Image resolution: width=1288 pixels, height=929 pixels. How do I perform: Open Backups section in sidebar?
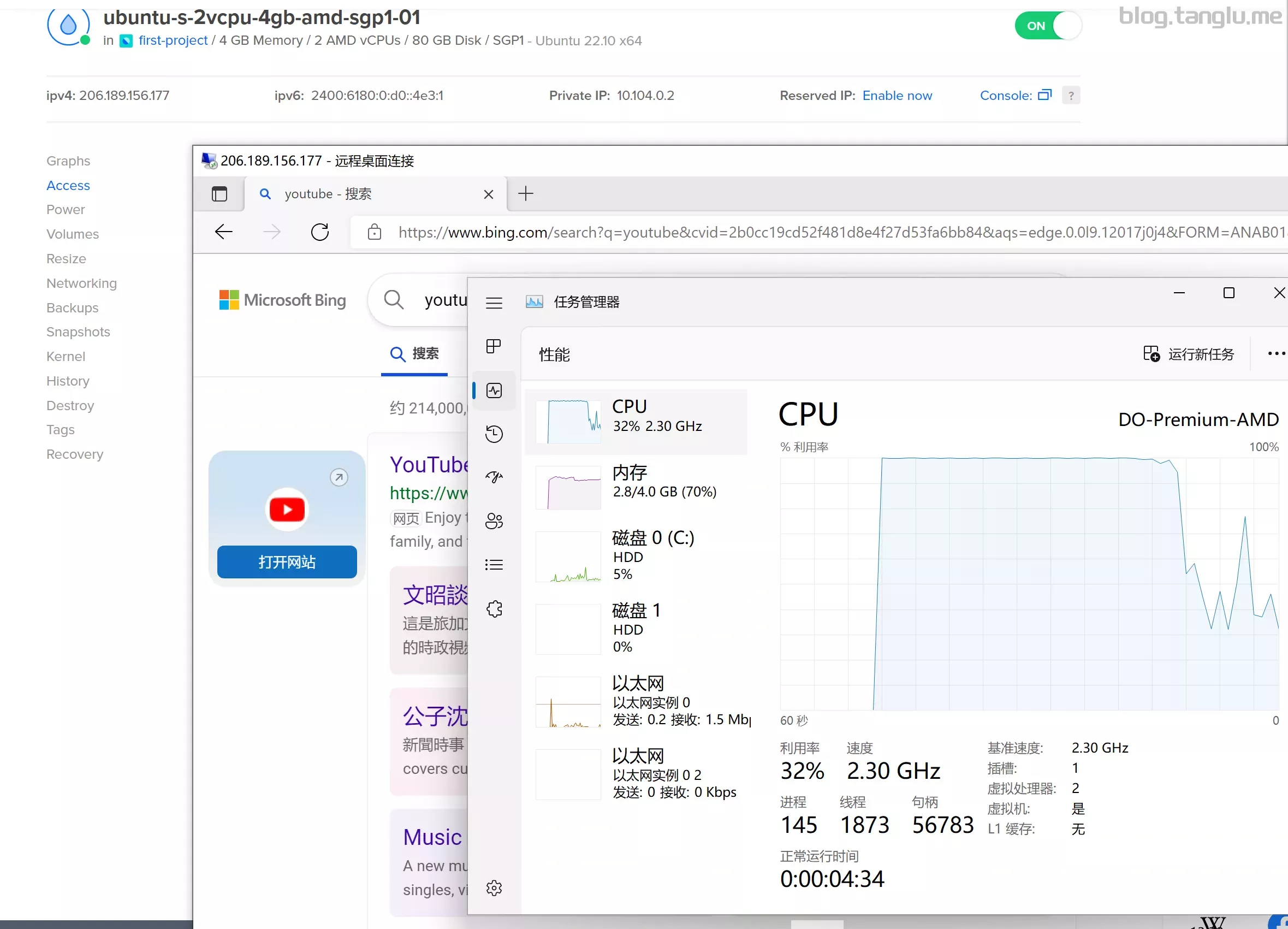(x=72, y=307)
